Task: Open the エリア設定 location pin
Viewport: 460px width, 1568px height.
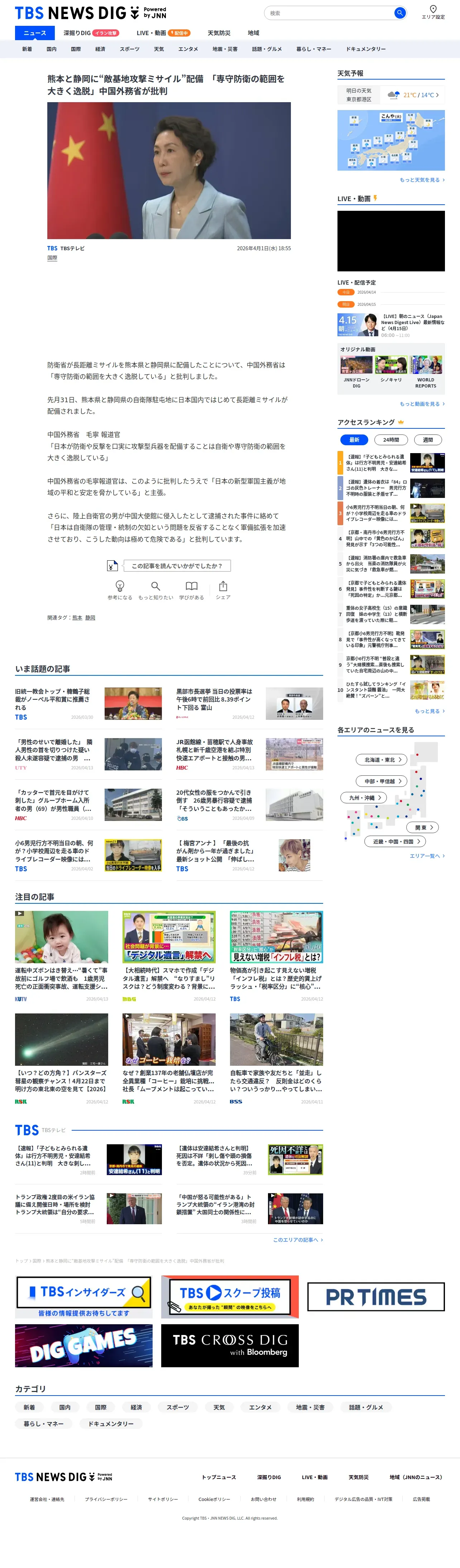Action: (433, 11)
